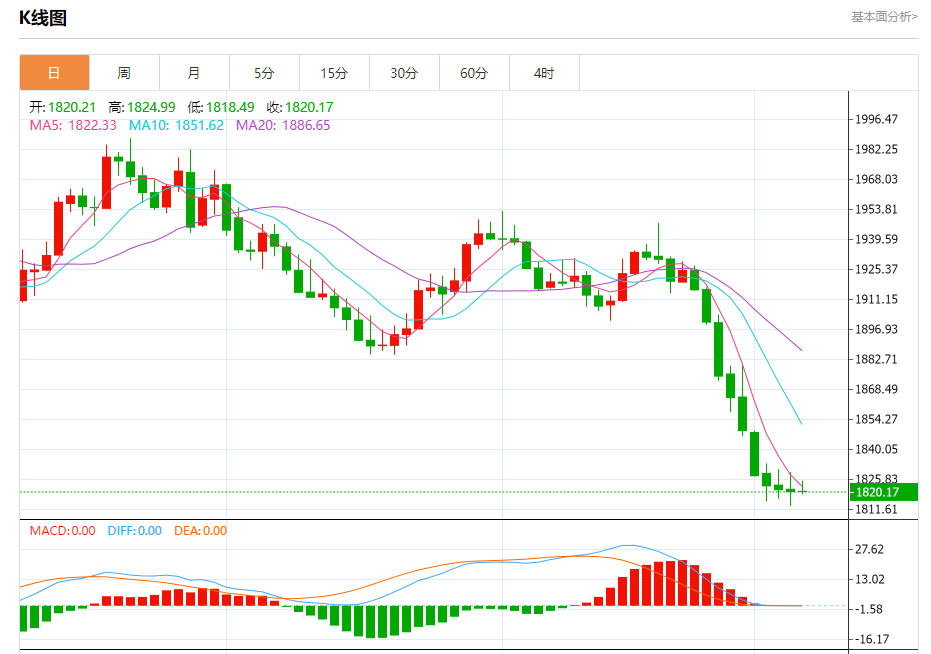
Task: Click the 1968.03 price axis label
Action: 876,179
